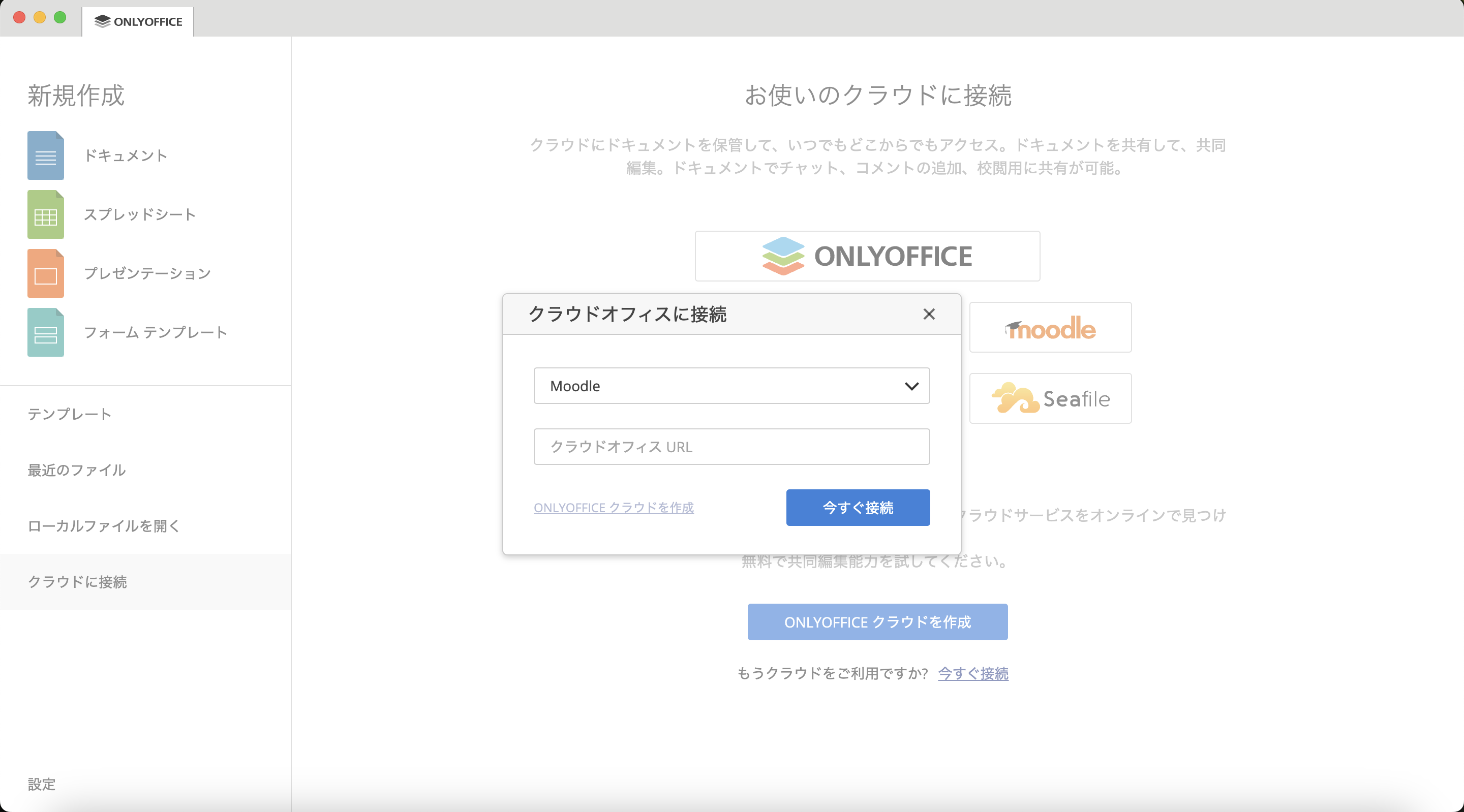Switch to テンプレート section

[69, 414]
